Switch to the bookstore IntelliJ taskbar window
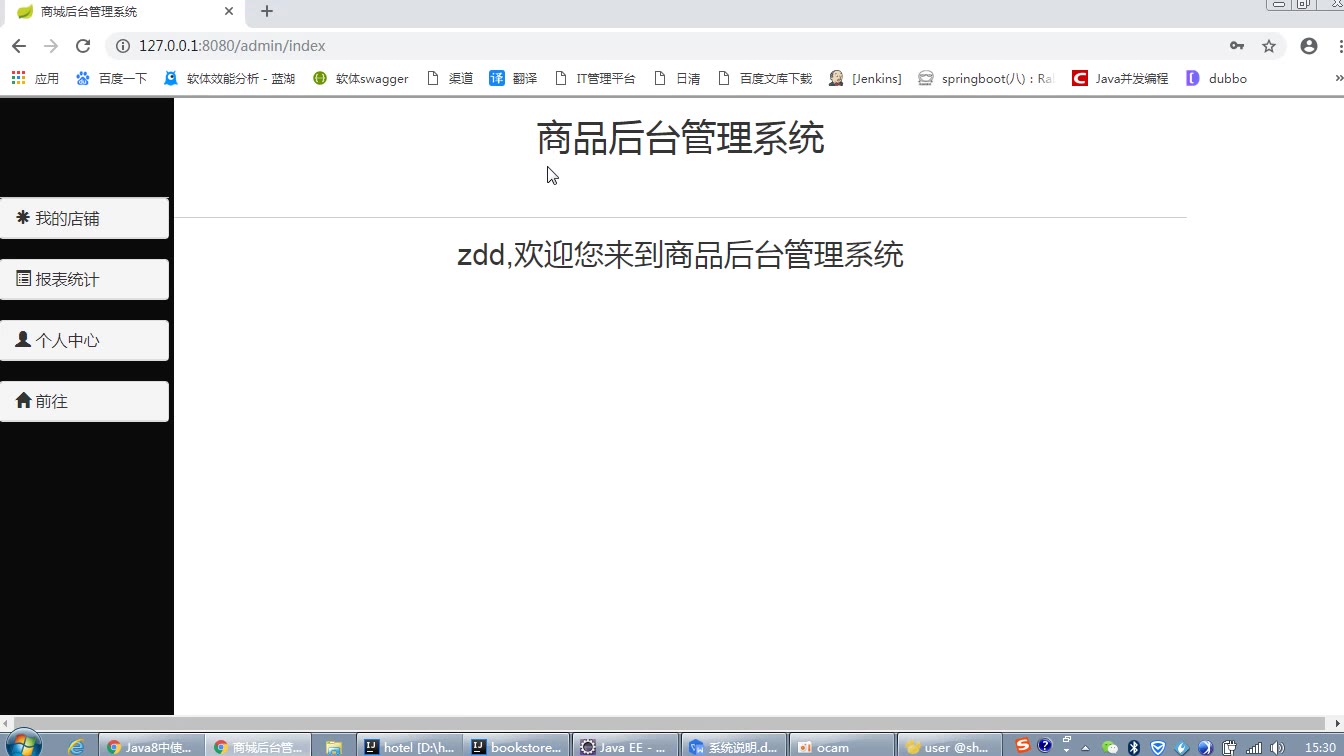This screenshot has width=1344, height=756. pos(518,746)
